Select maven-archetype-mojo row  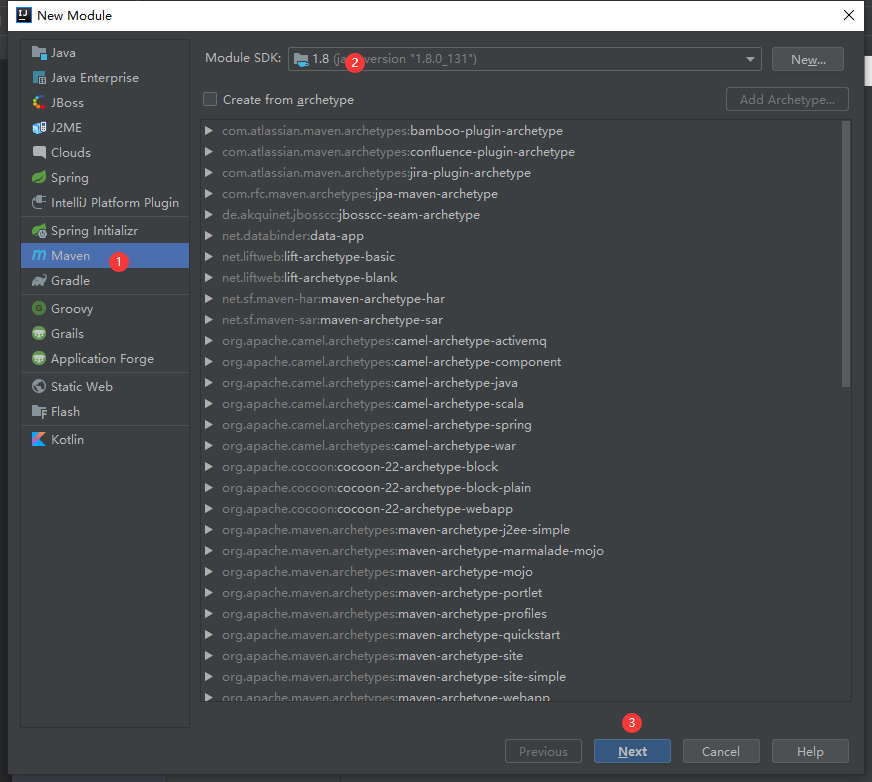pos(521,572)
